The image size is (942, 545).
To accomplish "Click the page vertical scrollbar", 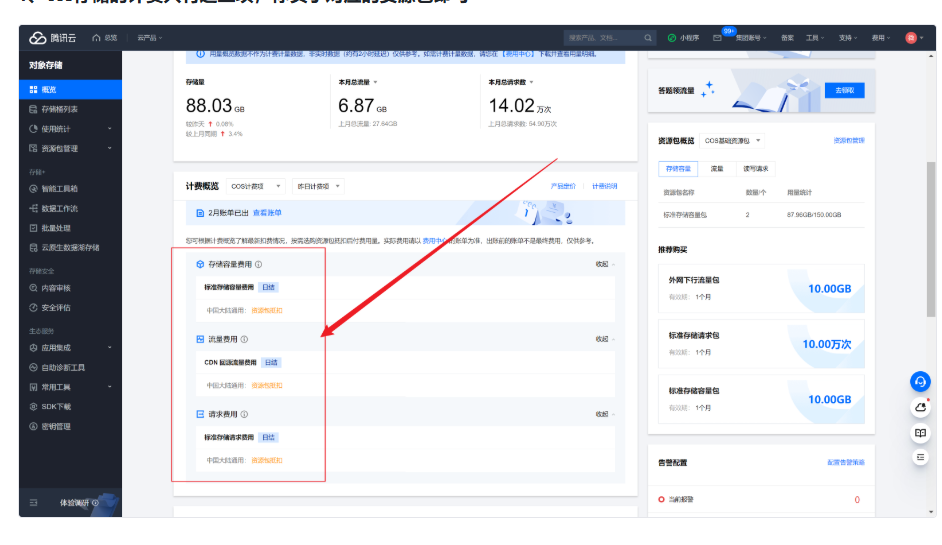I will (x=932, y=240).
